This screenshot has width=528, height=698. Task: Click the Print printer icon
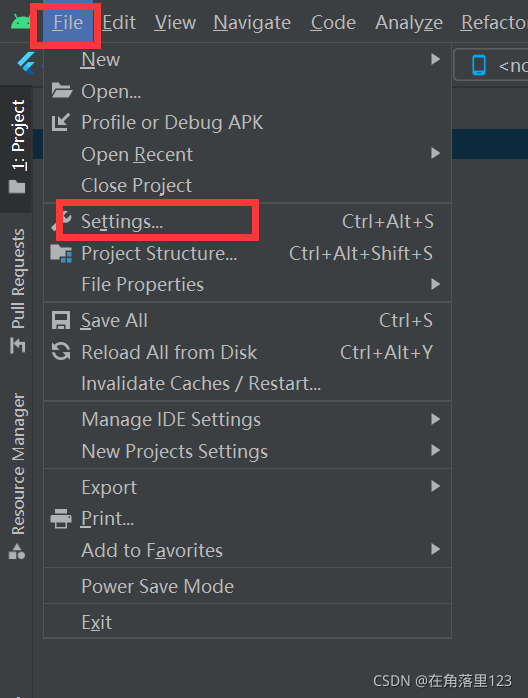point(61,519)
